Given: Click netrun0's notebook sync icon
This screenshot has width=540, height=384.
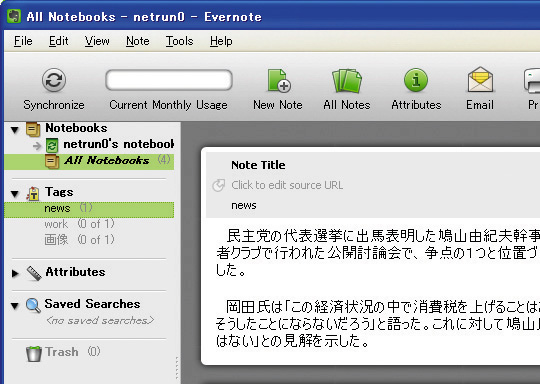Looking at the screenshot, I should [52, 145].
